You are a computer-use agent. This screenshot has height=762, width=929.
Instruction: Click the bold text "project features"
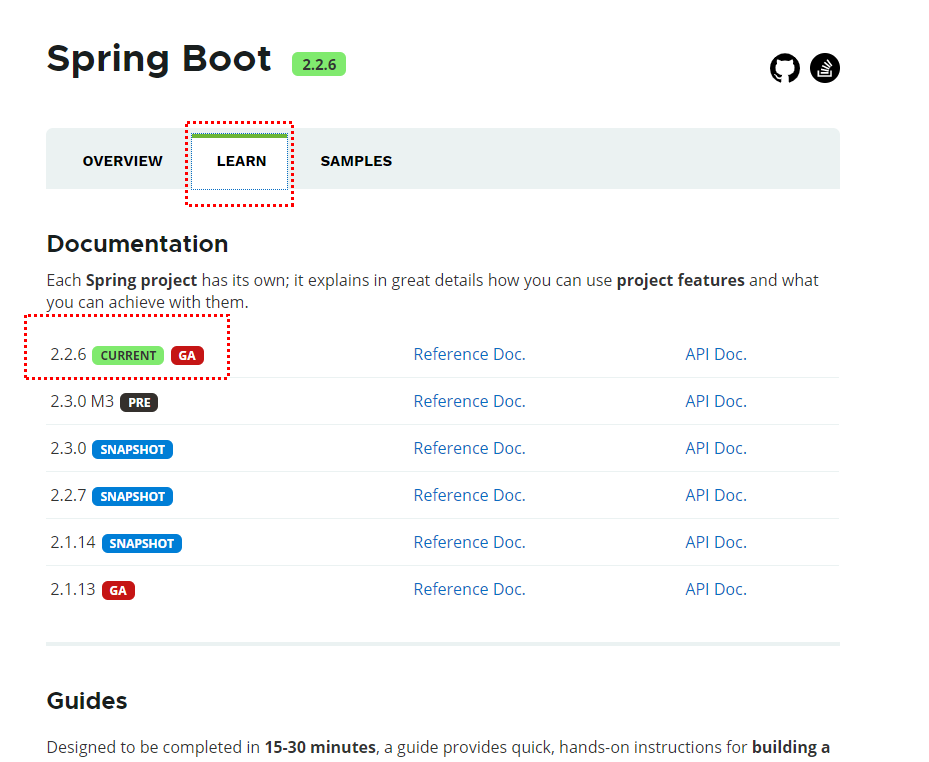(680, 280)
